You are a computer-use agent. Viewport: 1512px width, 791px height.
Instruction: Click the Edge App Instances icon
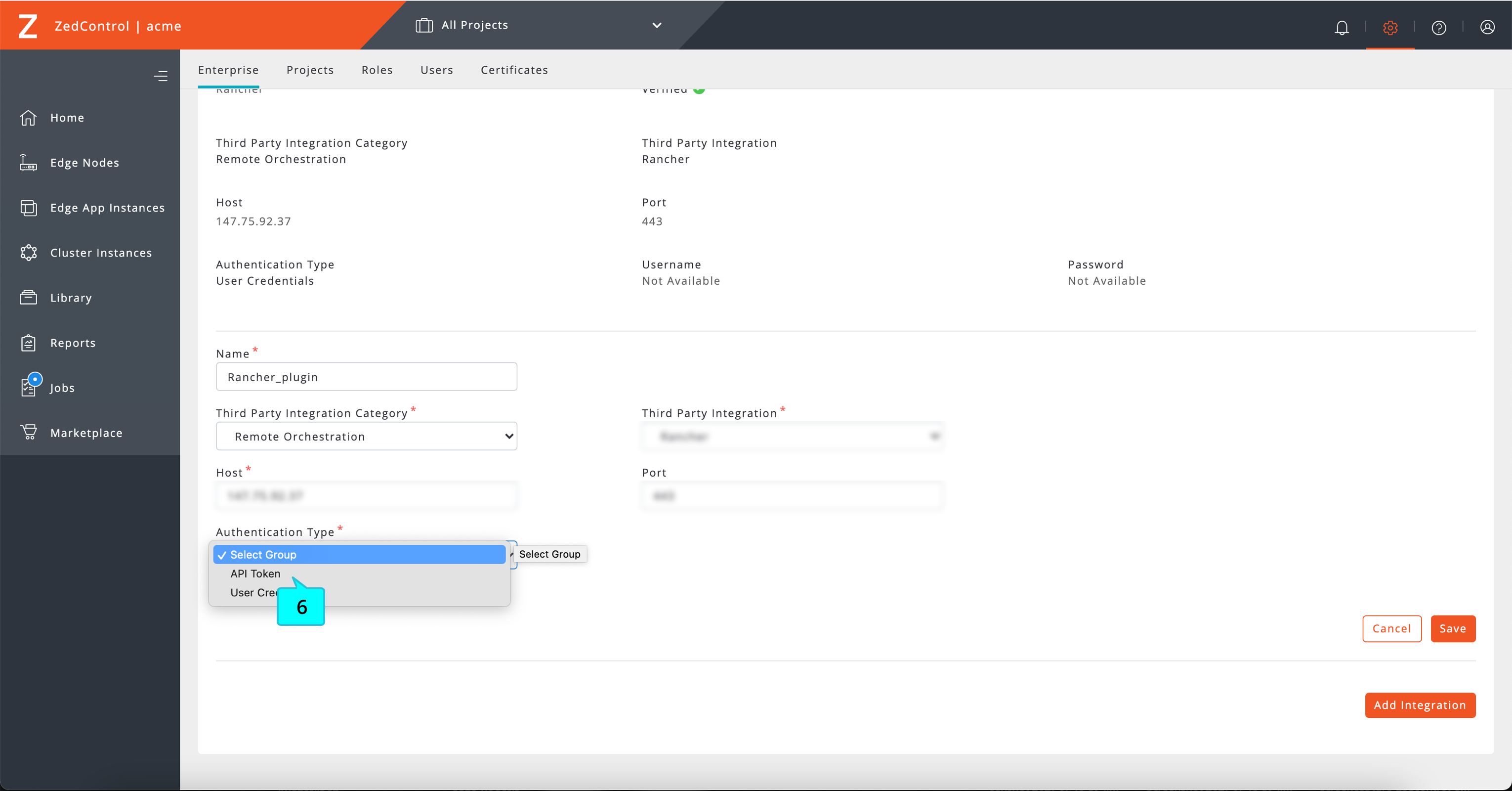(28, 208)
